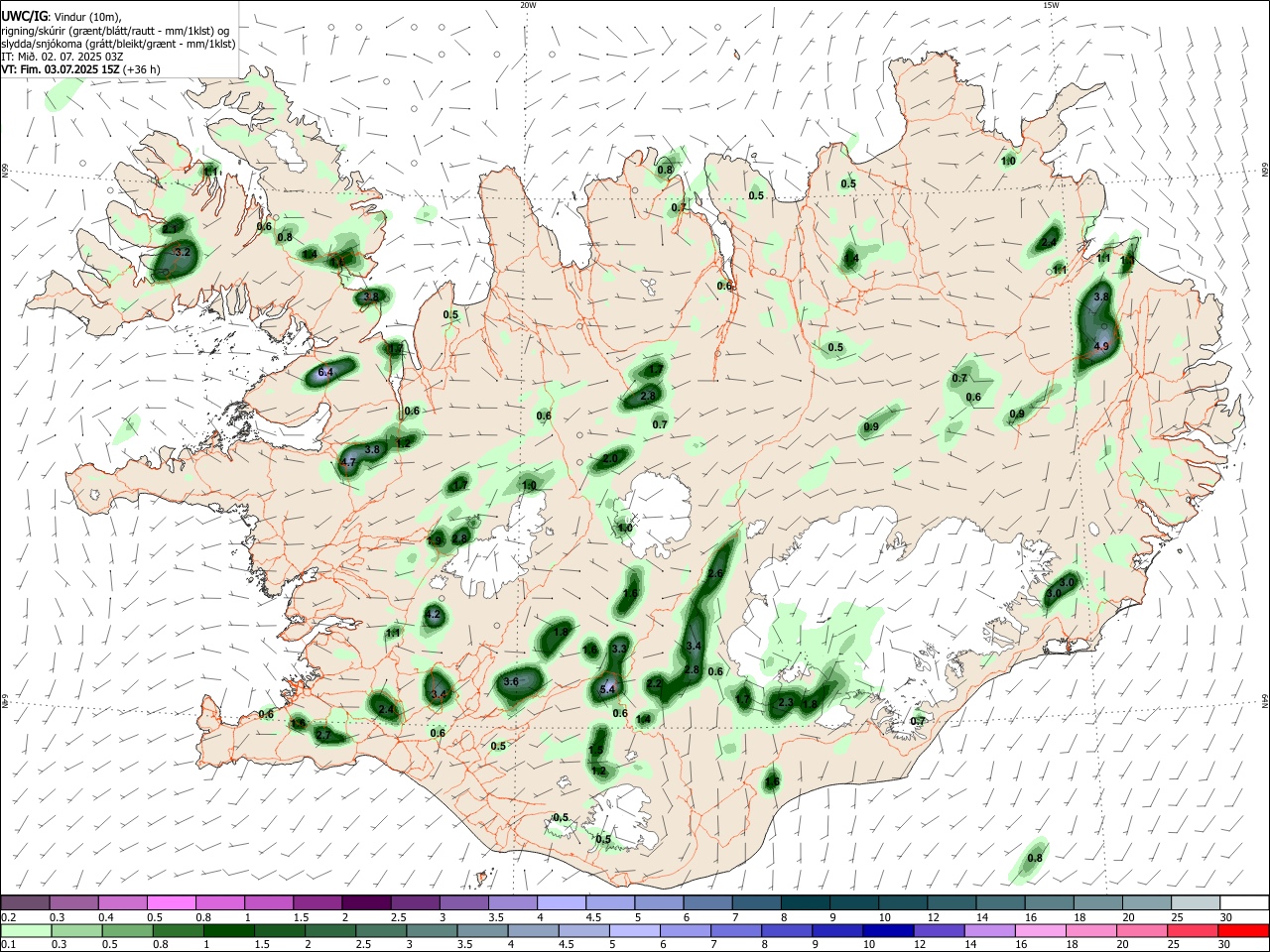1270x952 pixels.
Task: Select the 2.6 precipitation value label
Action: 717,574
